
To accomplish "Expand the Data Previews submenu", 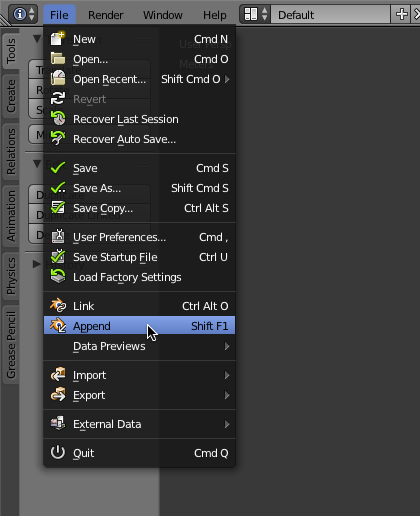I will pos(227,346).
